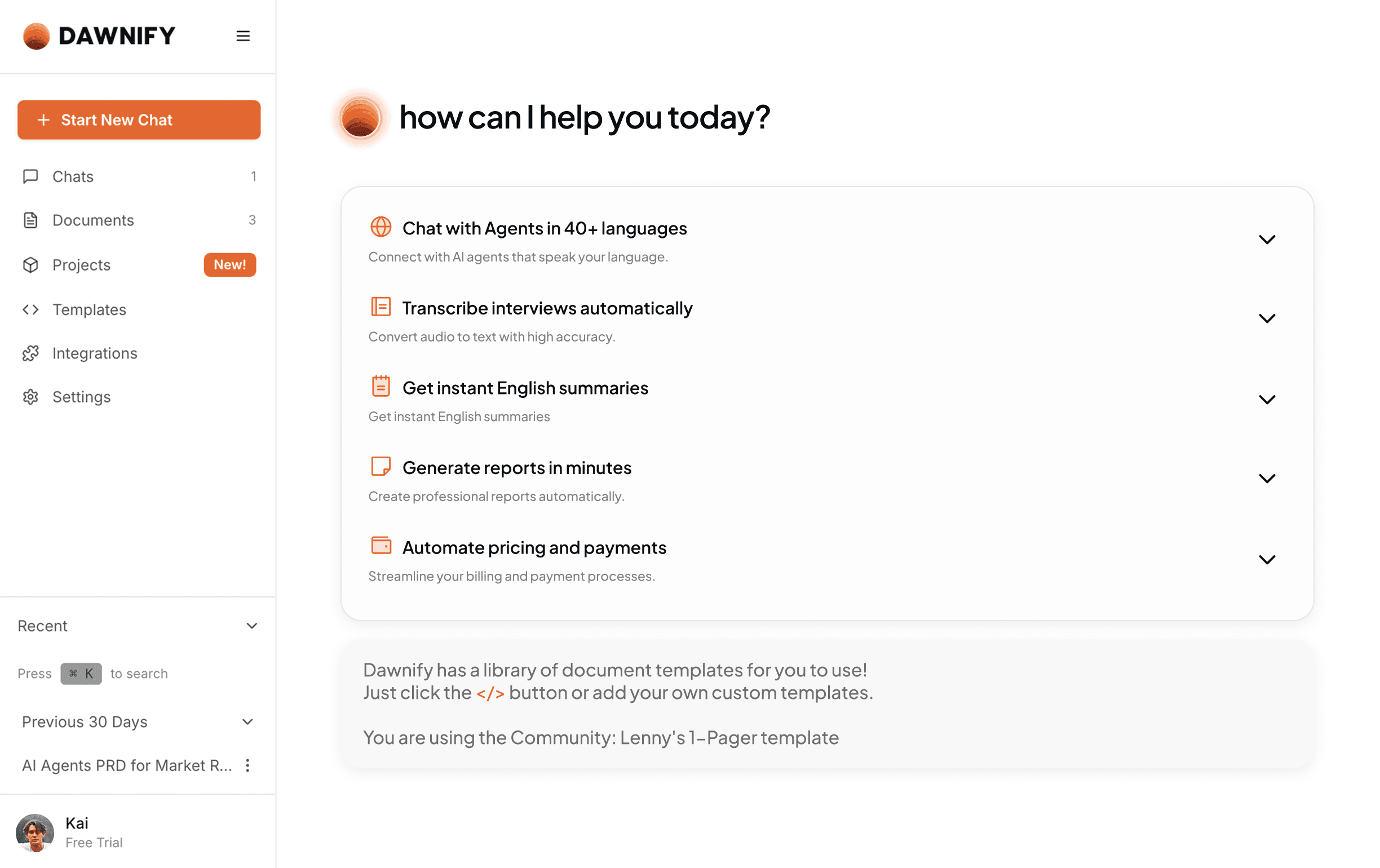The width and height of the screenshot is (1380, 868).
Task: Expand Previous 30 Days history
Action: tap(247, 722)
